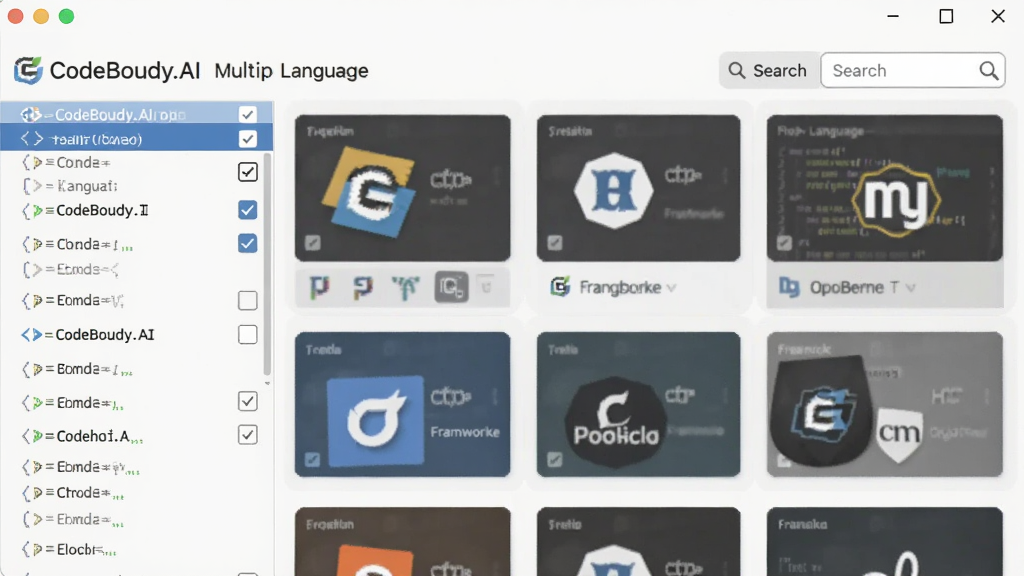The height and width of the screenshot is (576, 1024).
Task: Uncheck the checkbox in the Codehoi.A row
Action: (248, 435)
